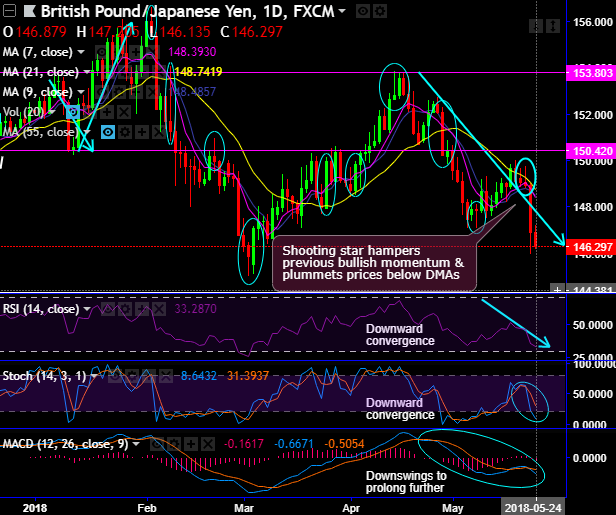This screenshot has width=616, height=515.
Task: Hide the RSI (14, close) indicator with the eye
Action: click(108, 309)
